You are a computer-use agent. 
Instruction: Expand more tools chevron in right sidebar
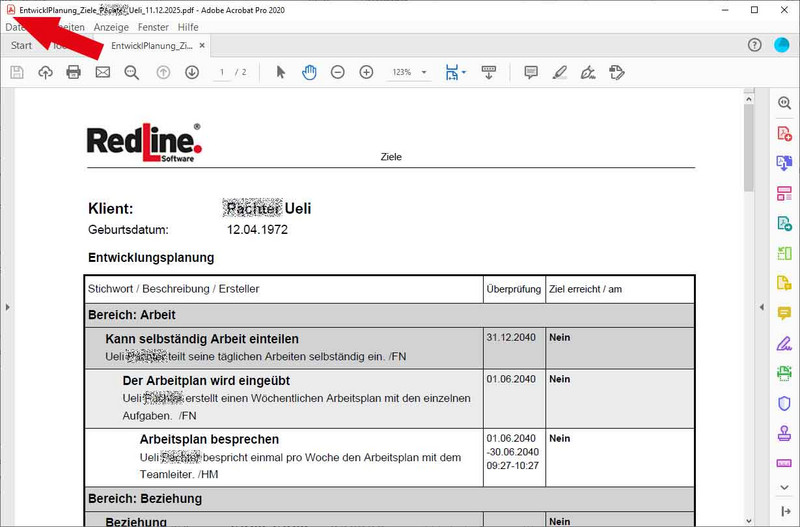click(784, 487)
